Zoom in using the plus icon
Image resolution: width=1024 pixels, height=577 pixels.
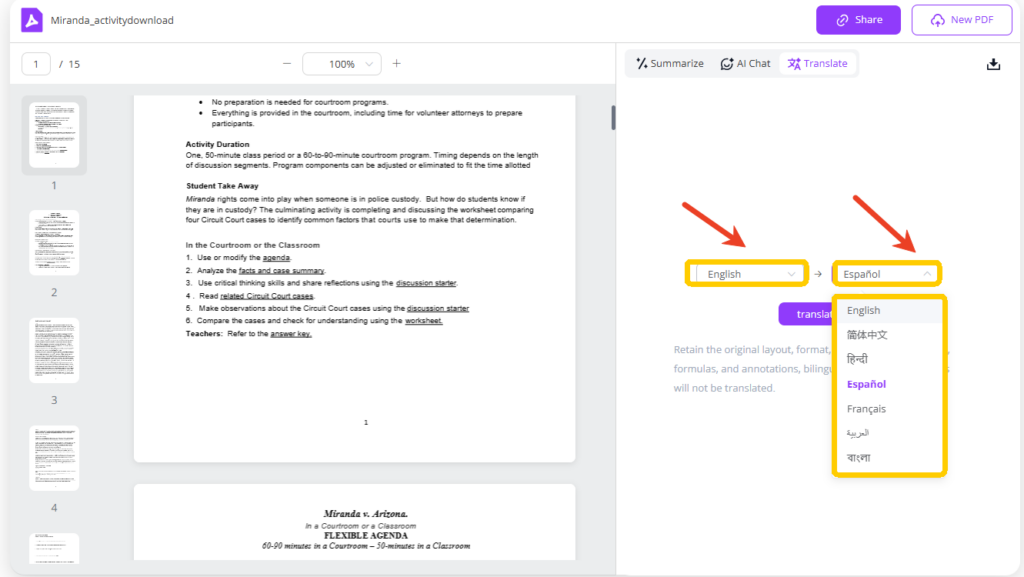pyautogui.click(x=396, y=63)
